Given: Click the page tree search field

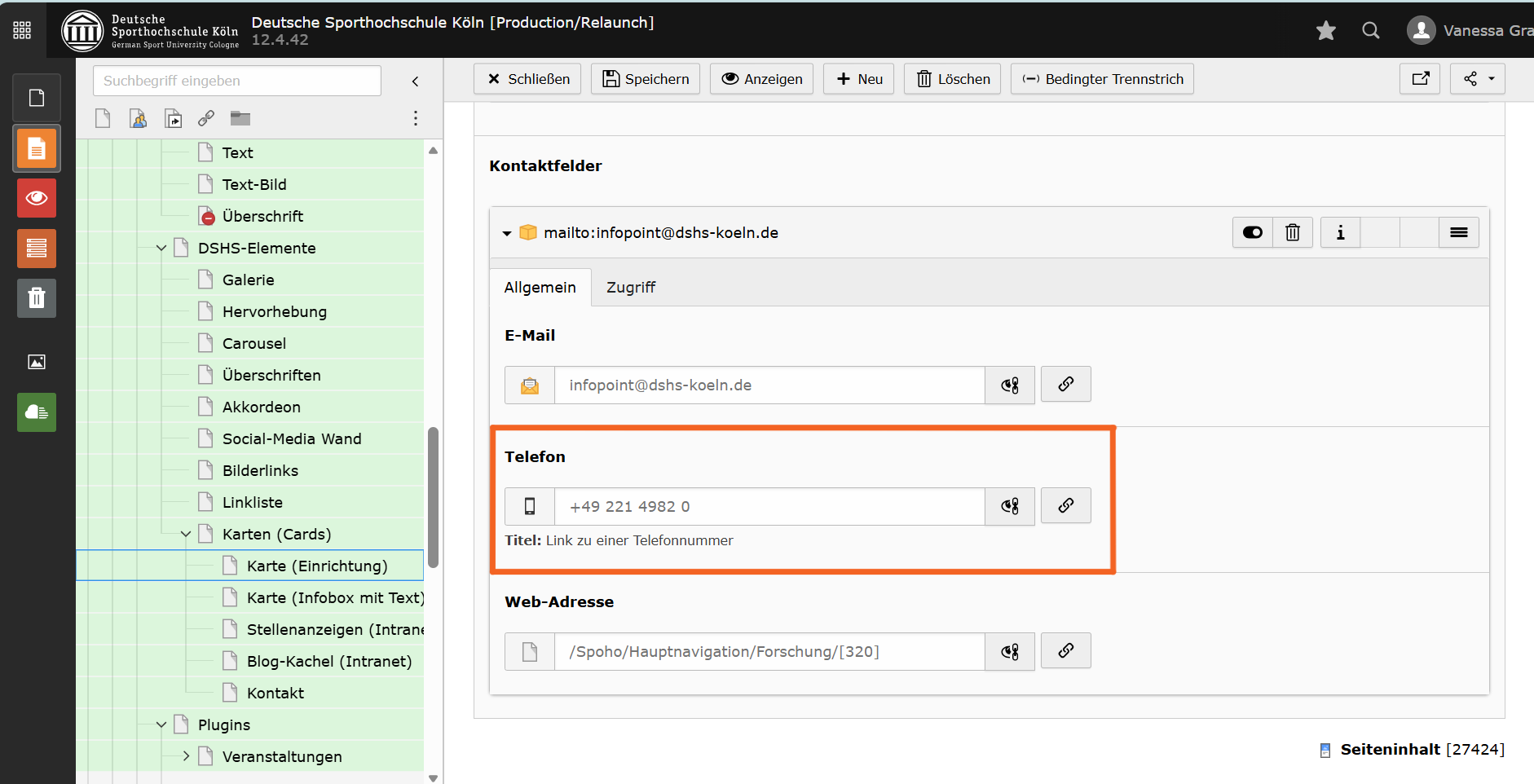Looking at the screenshot, I should (236, 81).
